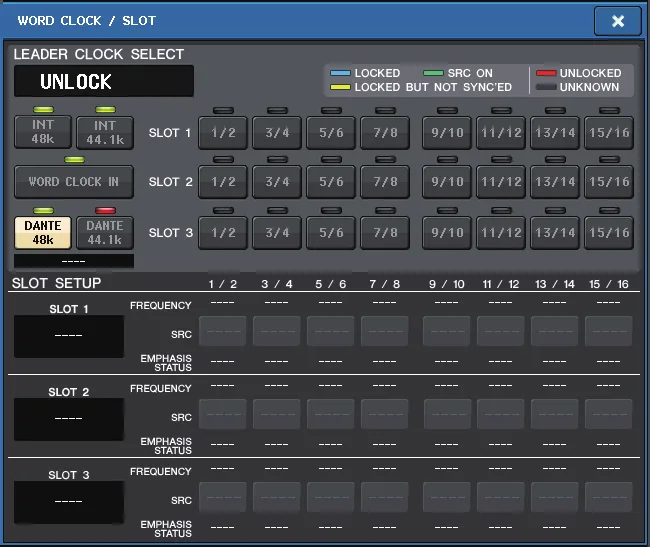Select SLOT 2 channels 1/2 clock button
Viewport: 650px width, 547px height.
[x=223, y=182]
